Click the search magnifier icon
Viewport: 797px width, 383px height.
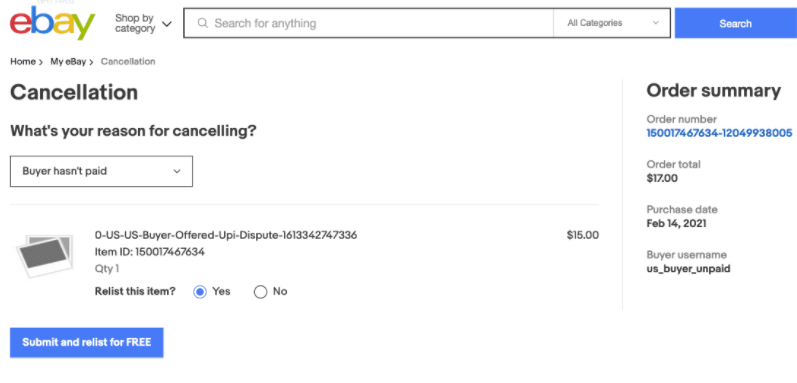202,23
